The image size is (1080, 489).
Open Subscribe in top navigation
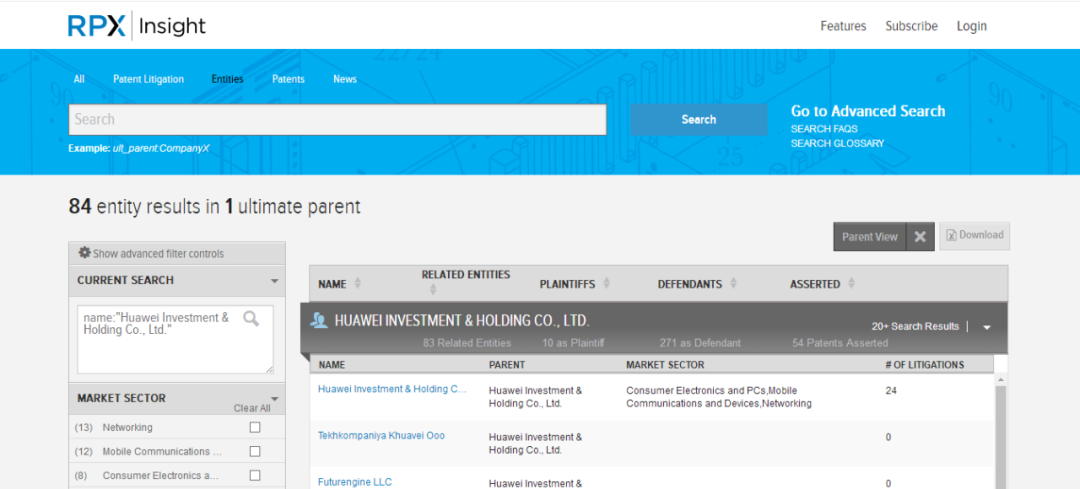pos(911,26)
